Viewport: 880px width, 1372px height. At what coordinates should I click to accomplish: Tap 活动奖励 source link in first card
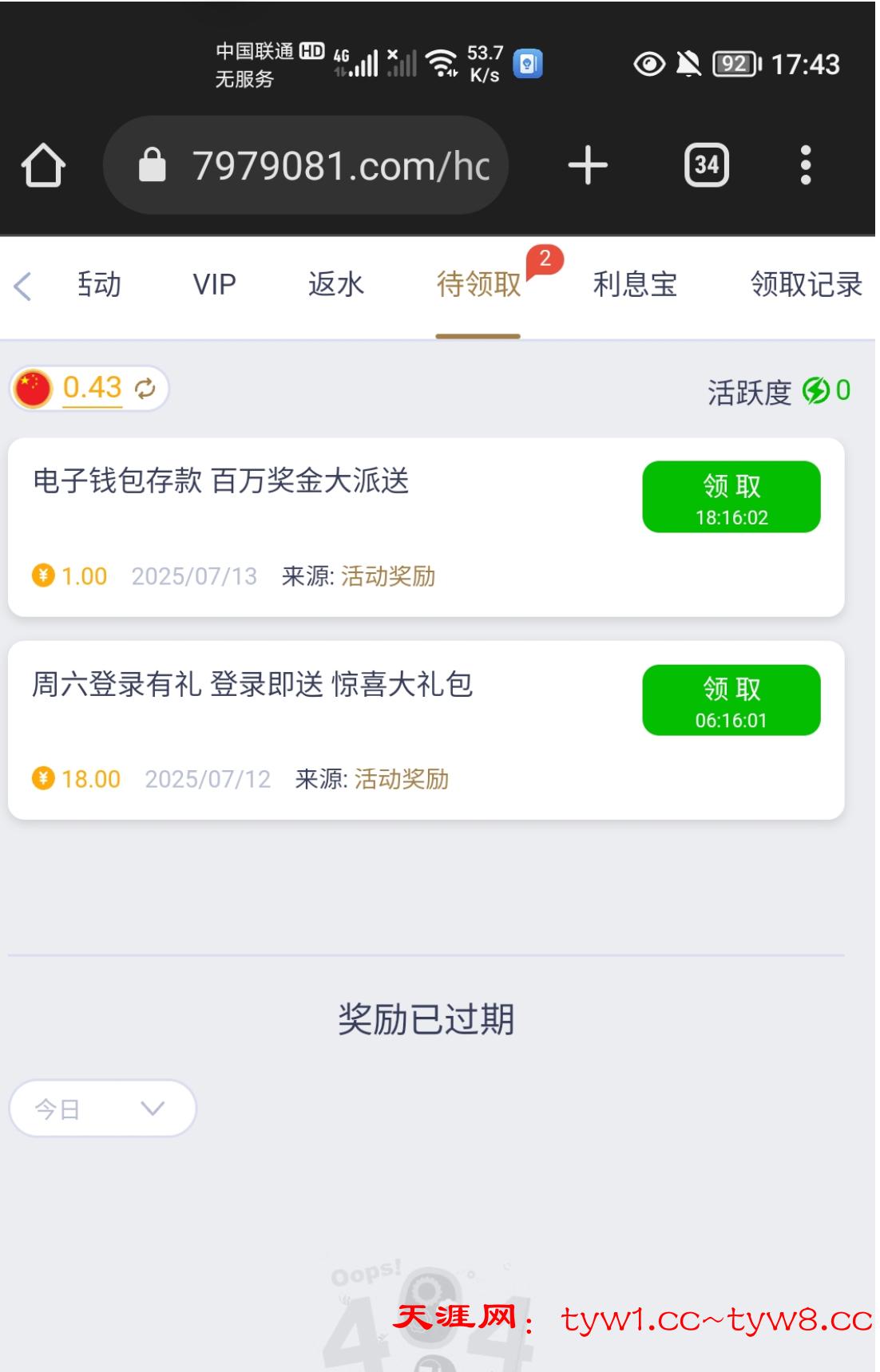click(388, 576)
